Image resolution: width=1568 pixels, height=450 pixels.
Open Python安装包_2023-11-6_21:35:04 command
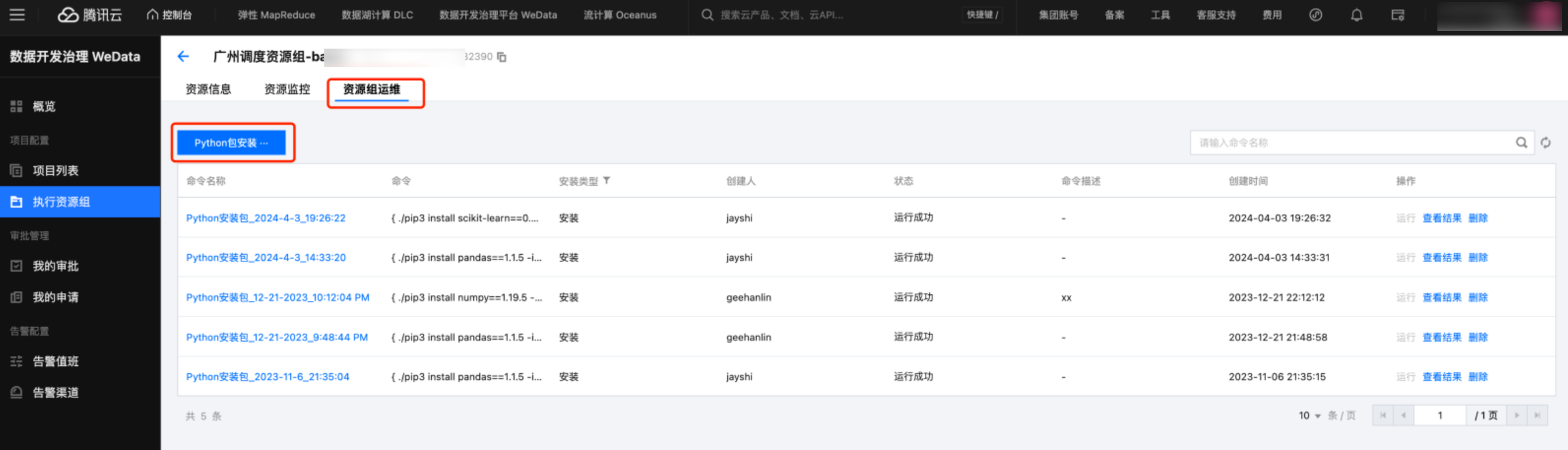268,377
